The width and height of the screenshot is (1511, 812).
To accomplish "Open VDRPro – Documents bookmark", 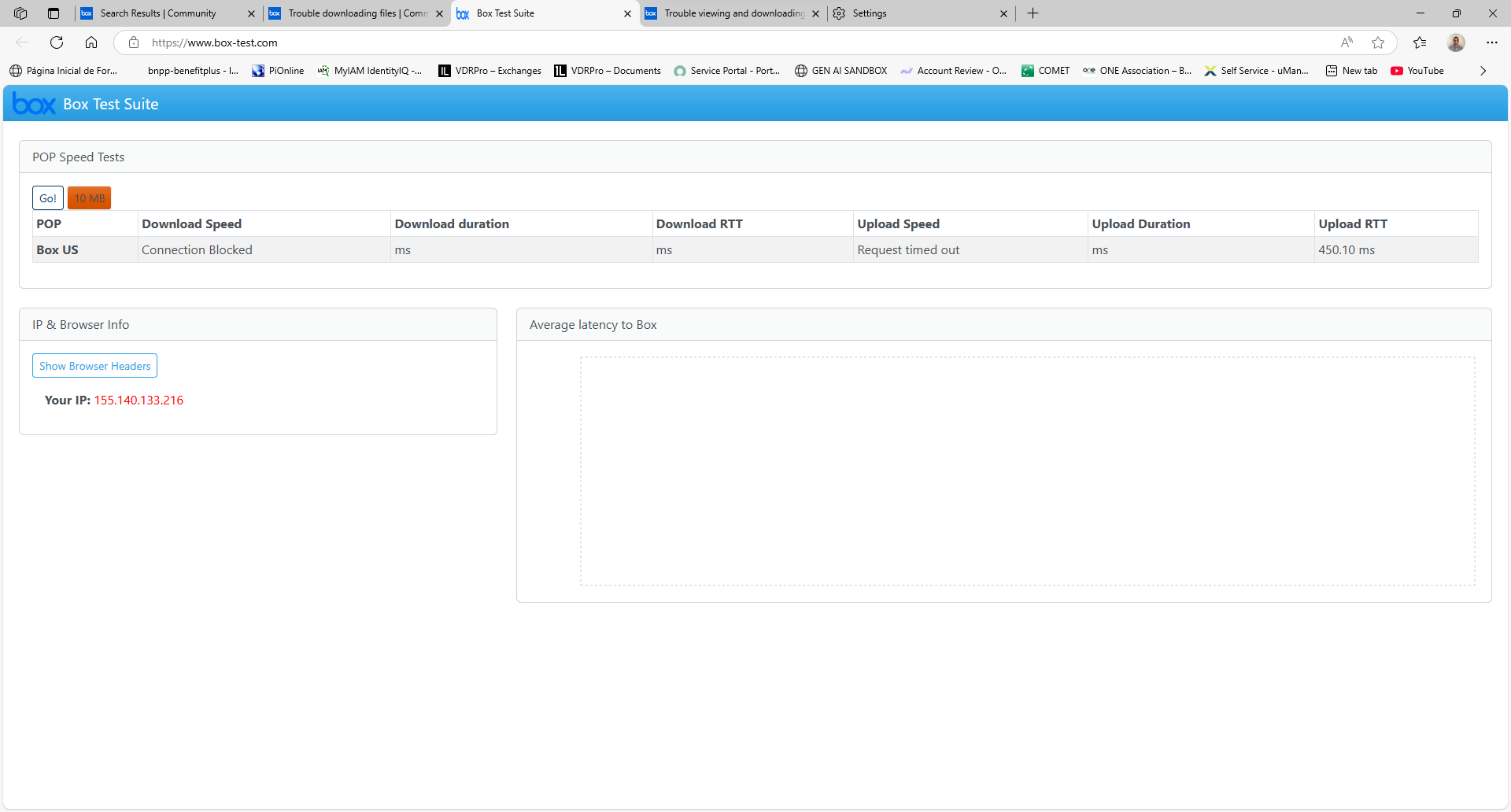I will (x=608, y=71).
